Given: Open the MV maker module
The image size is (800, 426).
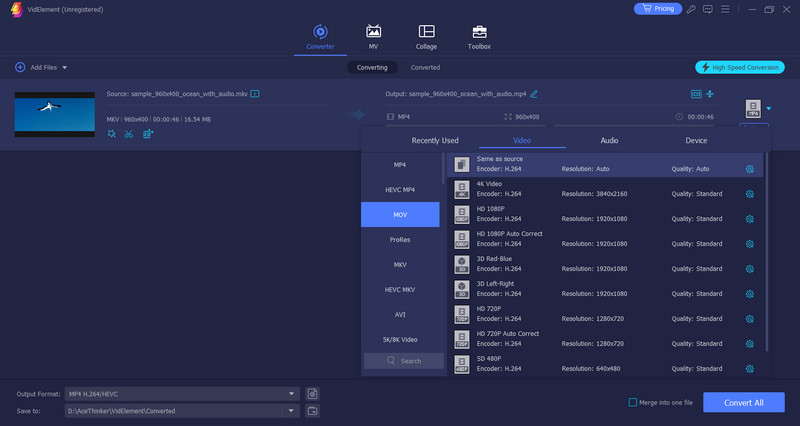Looking at the screenshot, I should [373, 37].
